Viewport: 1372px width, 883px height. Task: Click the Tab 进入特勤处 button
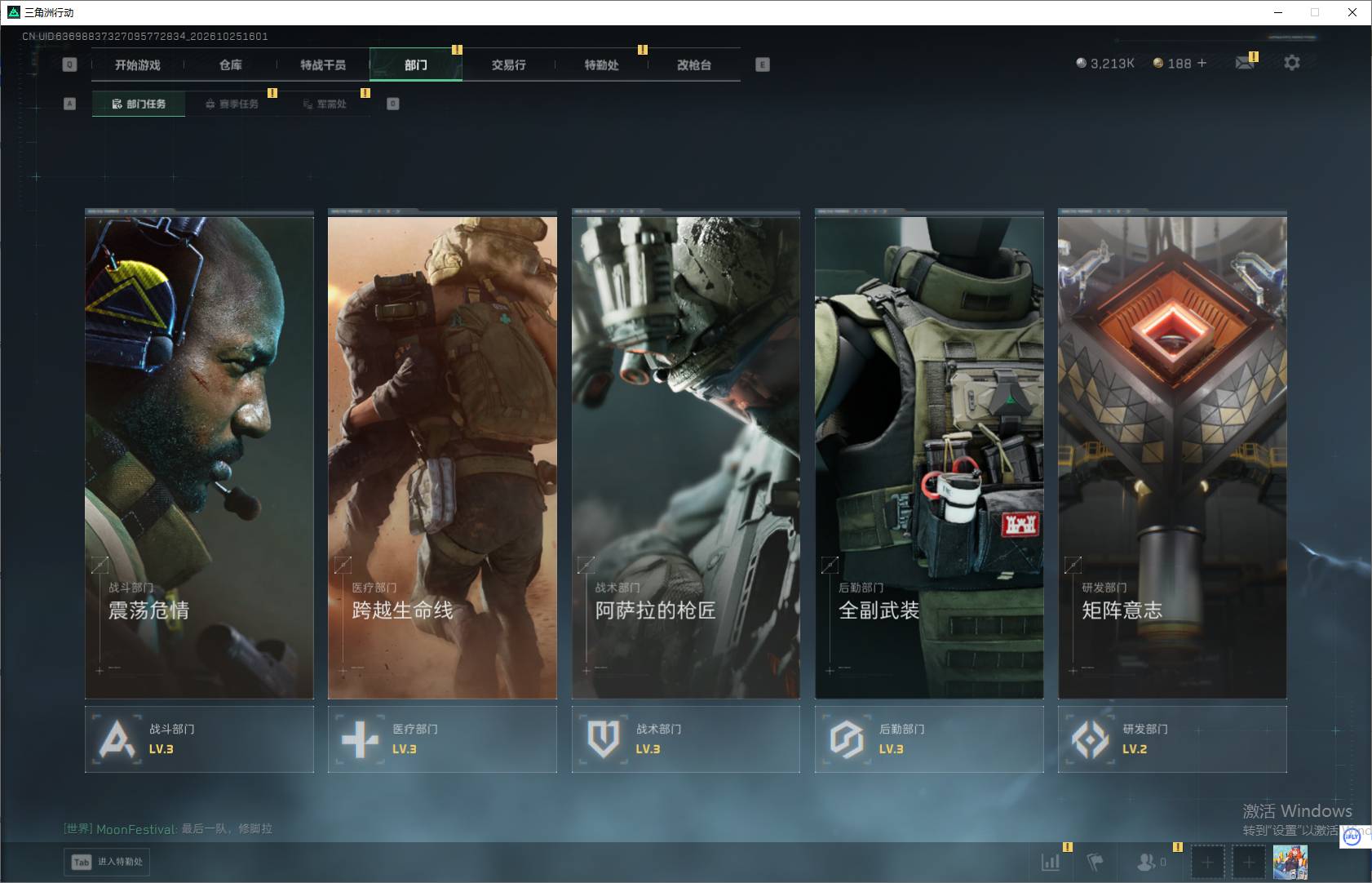point(108,862)
